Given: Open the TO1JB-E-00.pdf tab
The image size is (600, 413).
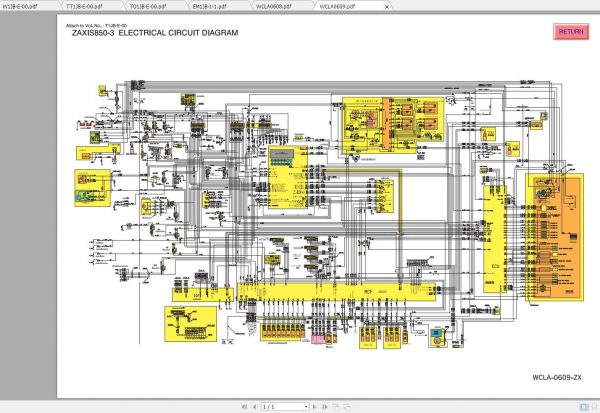Looking at the screenshot, I should [x=148, y=7].
